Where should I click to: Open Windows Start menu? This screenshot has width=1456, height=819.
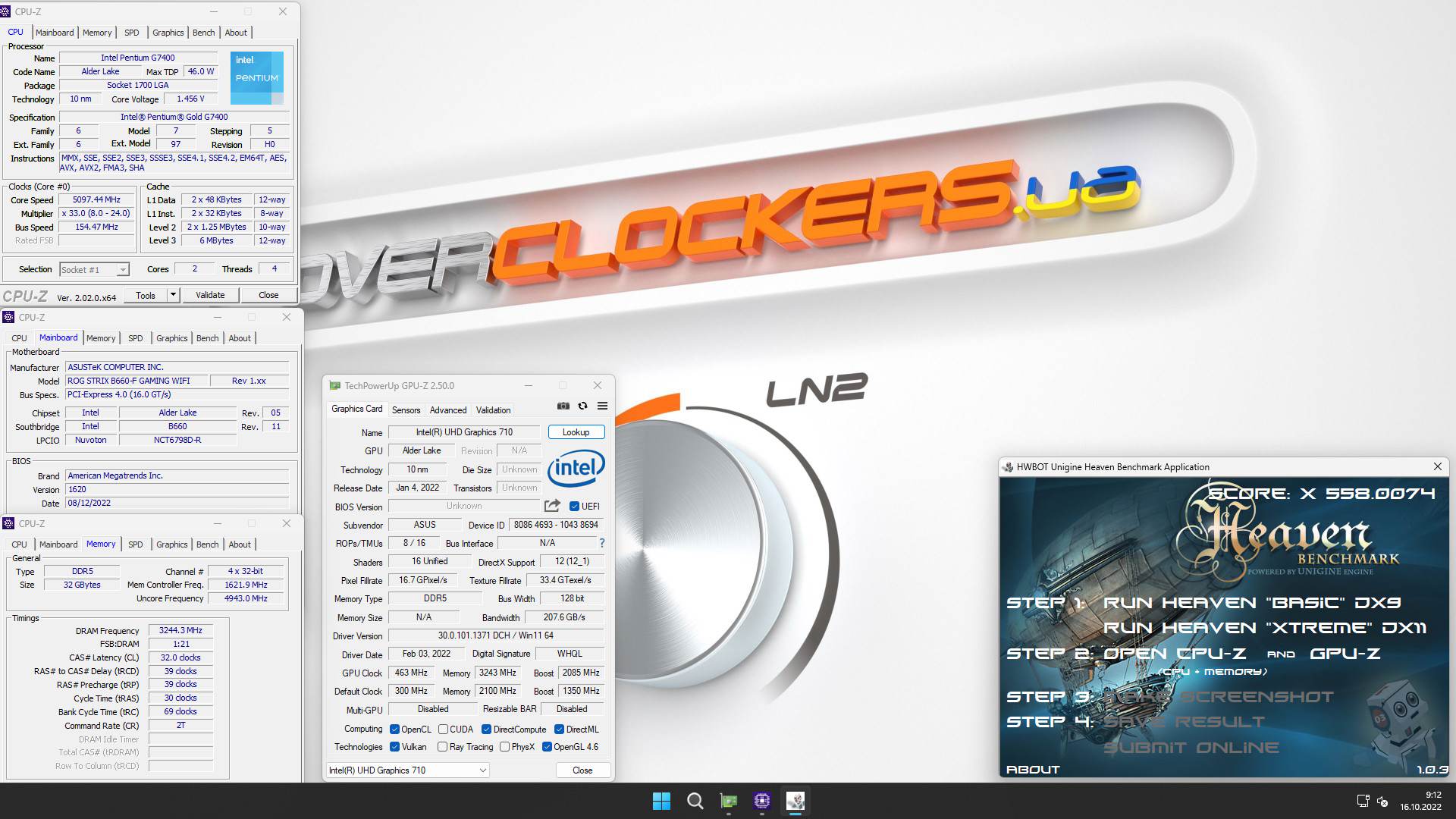click(661, 801)
